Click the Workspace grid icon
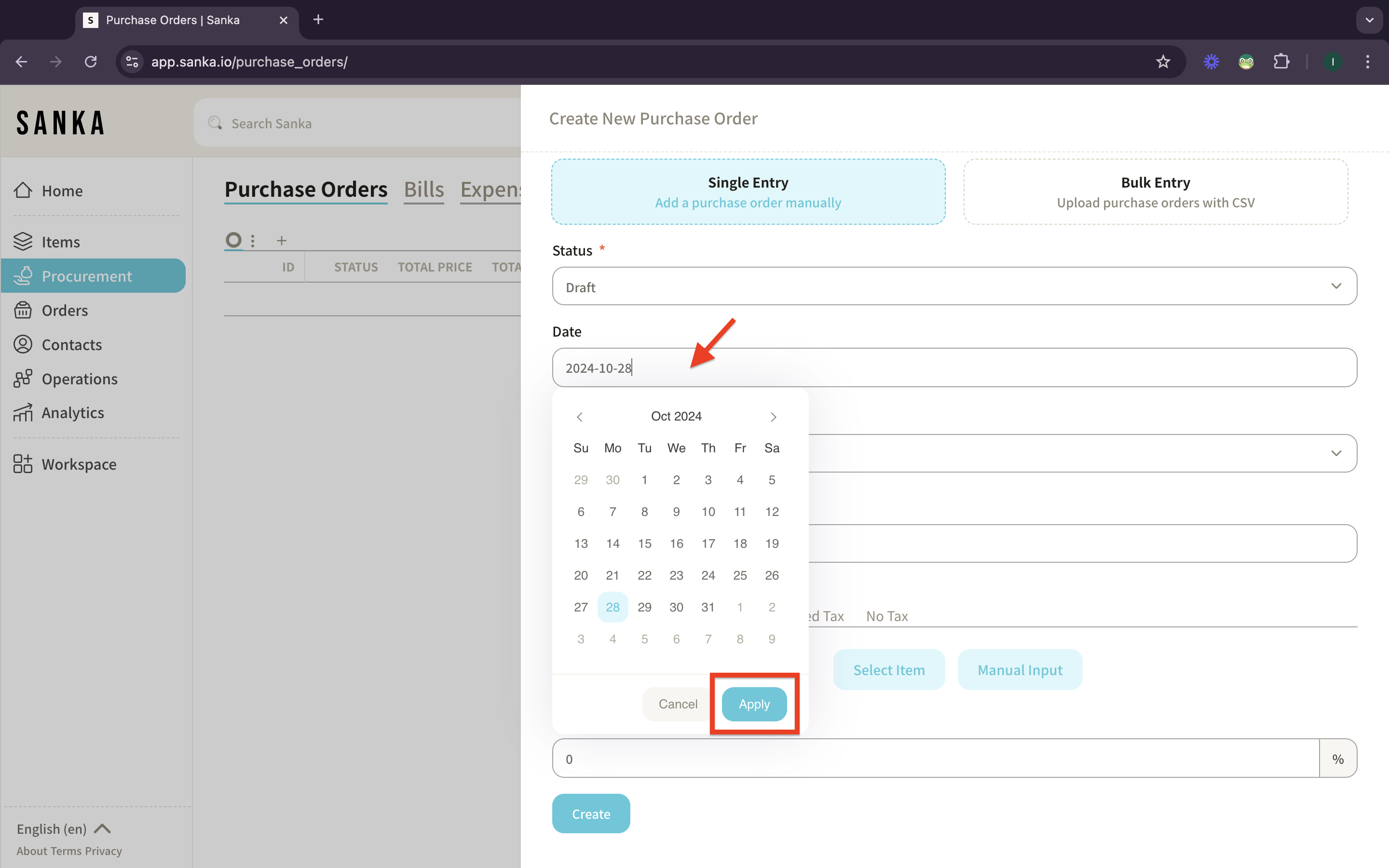 pyautogui.click(x=23, y=464)
